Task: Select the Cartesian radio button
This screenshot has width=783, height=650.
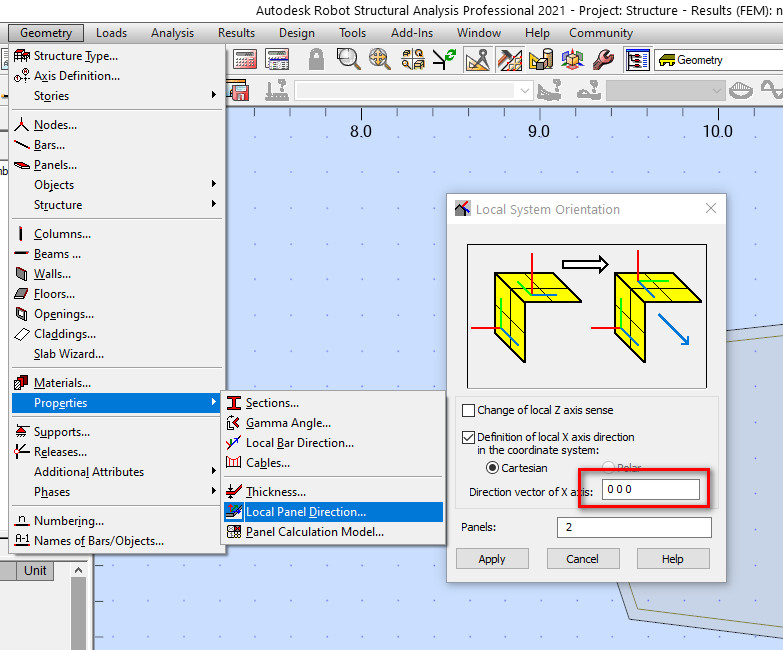Action: coord(492,468)
